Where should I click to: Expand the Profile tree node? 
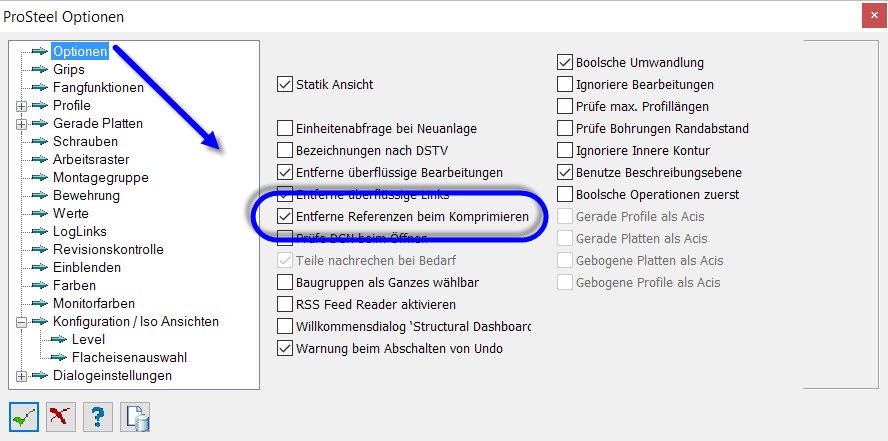(x=22, y=106)
